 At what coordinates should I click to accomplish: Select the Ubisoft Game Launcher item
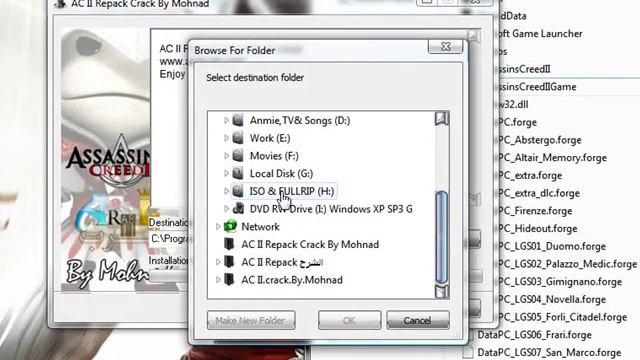click(540, 33)
